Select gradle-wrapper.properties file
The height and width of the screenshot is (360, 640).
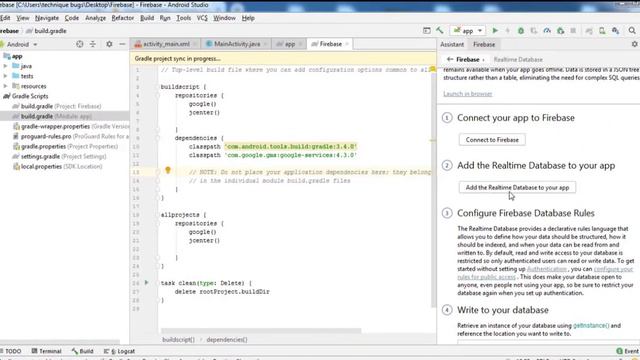click(71, 127)
